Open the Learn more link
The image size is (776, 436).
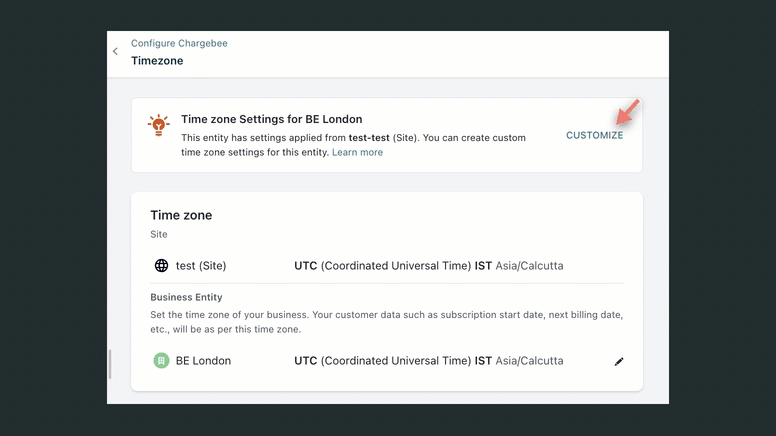tap(357, 153)
